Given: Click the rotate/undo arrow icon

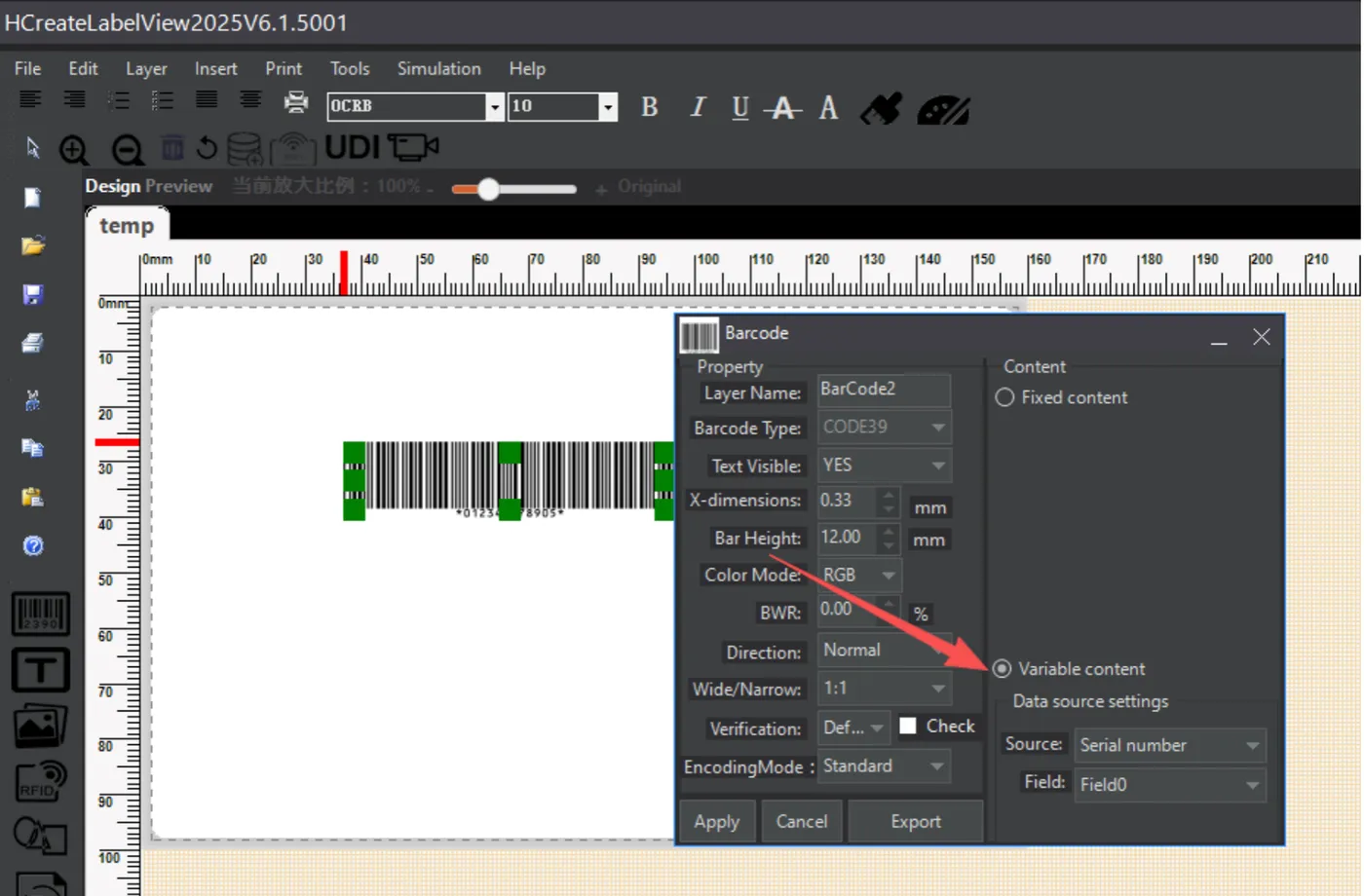Looking at the screenshot, I should [207, 148].
